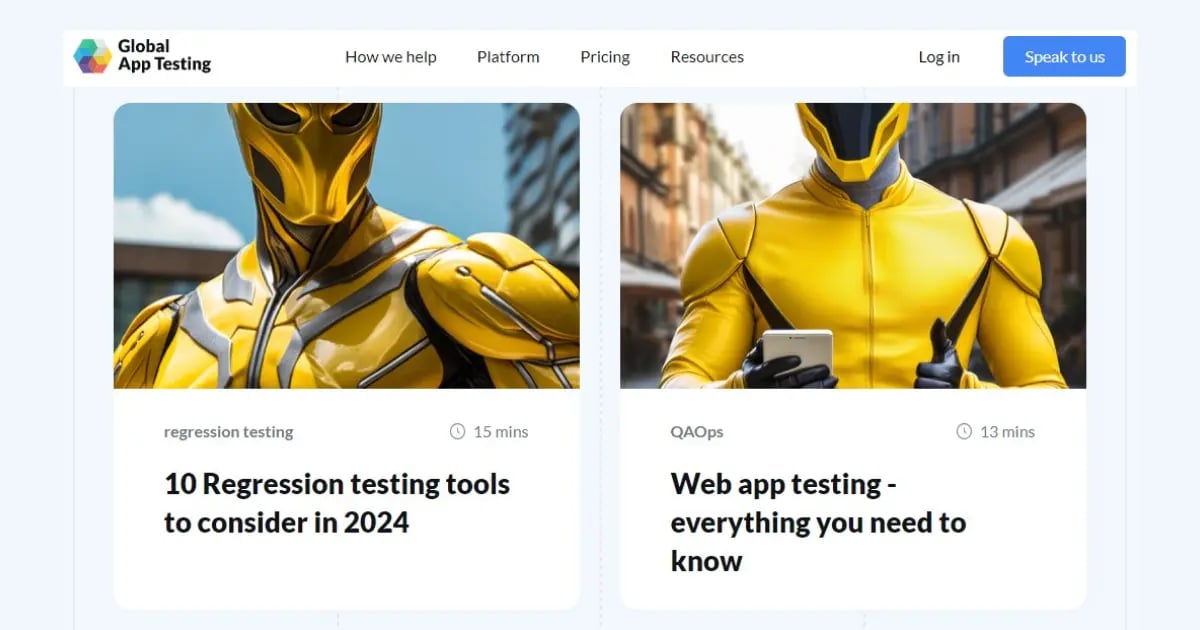Click the Global App Testing logo text

pyautogui.click(x=164, y=56)
